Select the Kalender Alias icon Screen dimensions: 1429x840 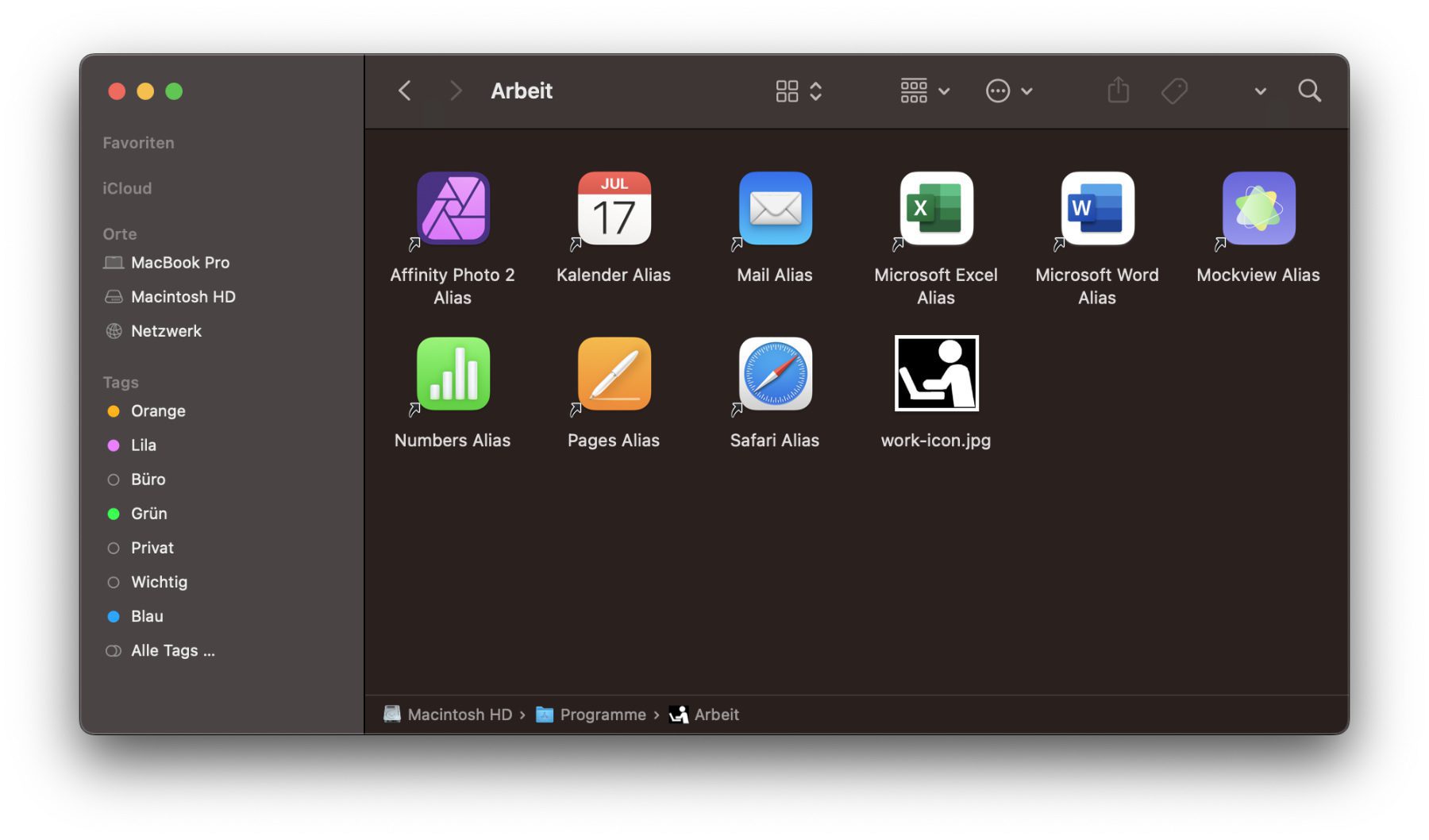click(x=614, y=209)
